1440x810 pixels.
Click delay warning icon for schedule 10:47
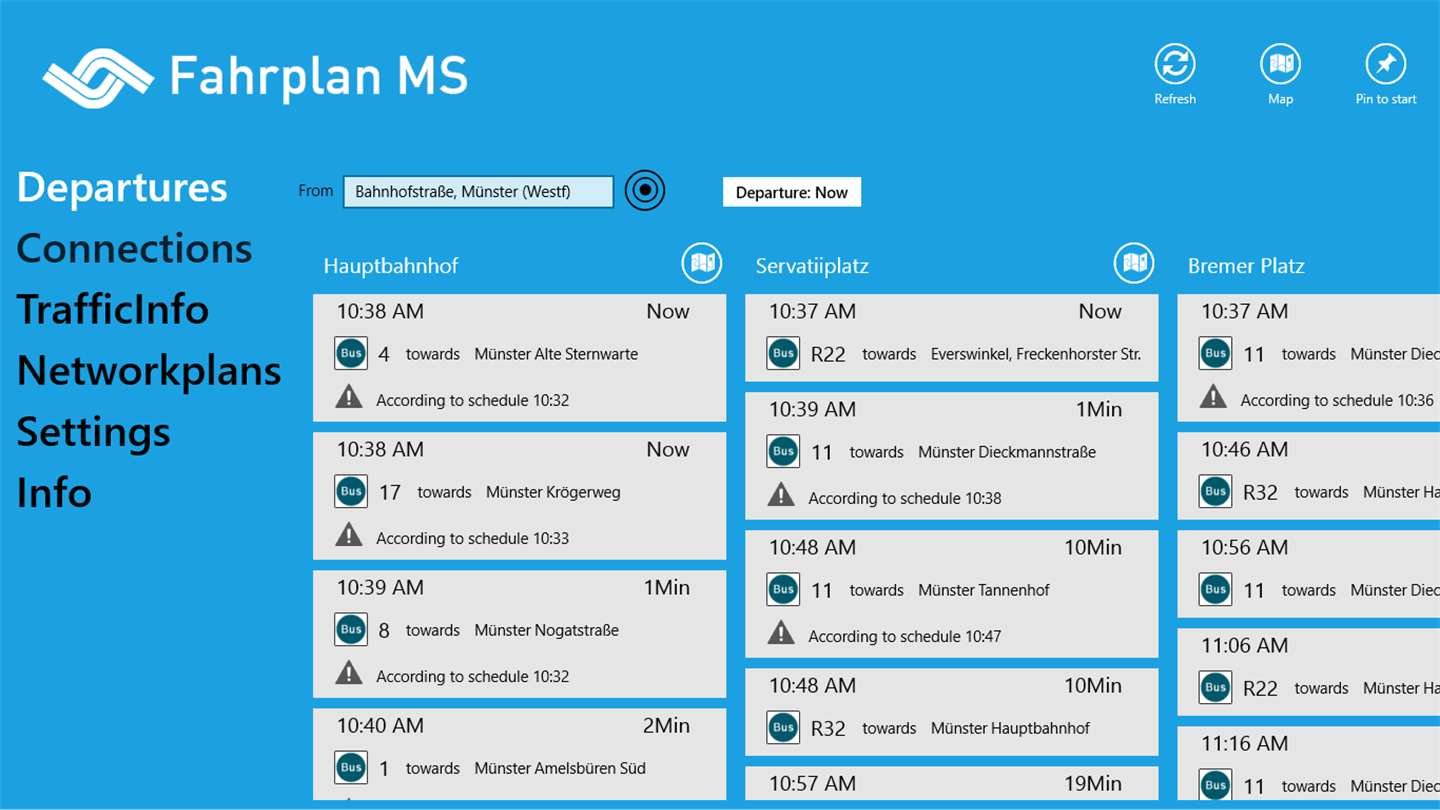point(781,633)
